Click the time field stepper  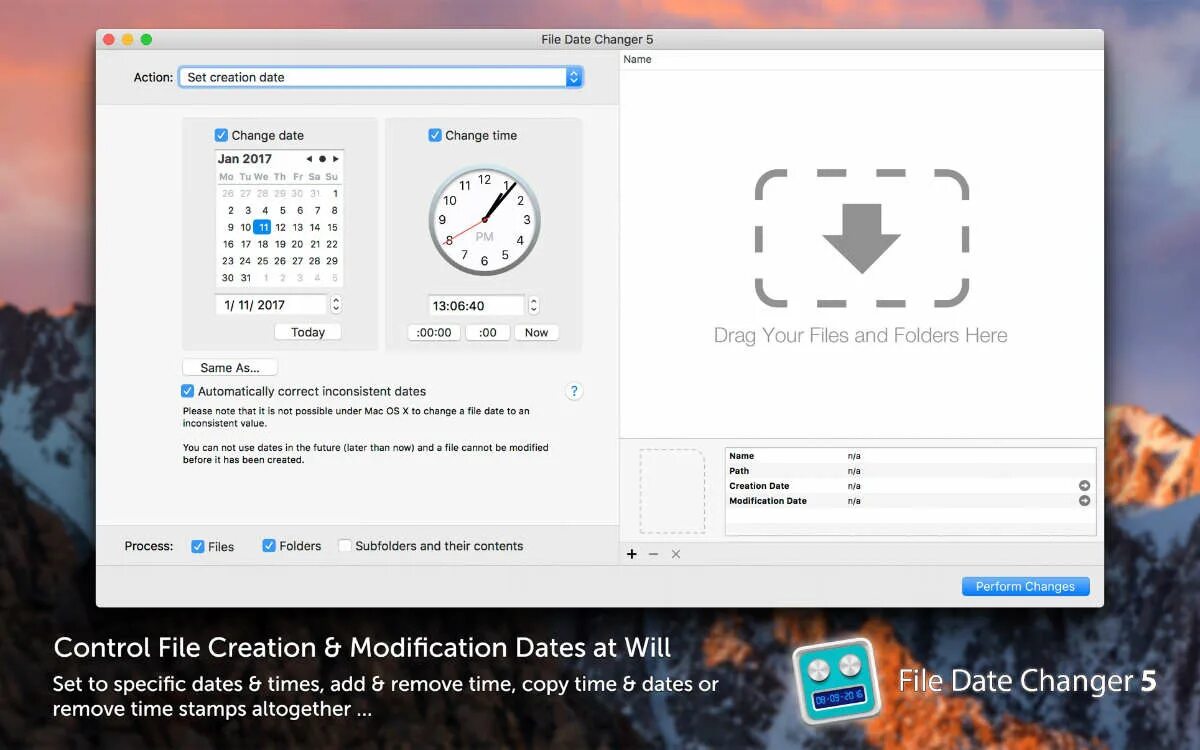point(534,306)
